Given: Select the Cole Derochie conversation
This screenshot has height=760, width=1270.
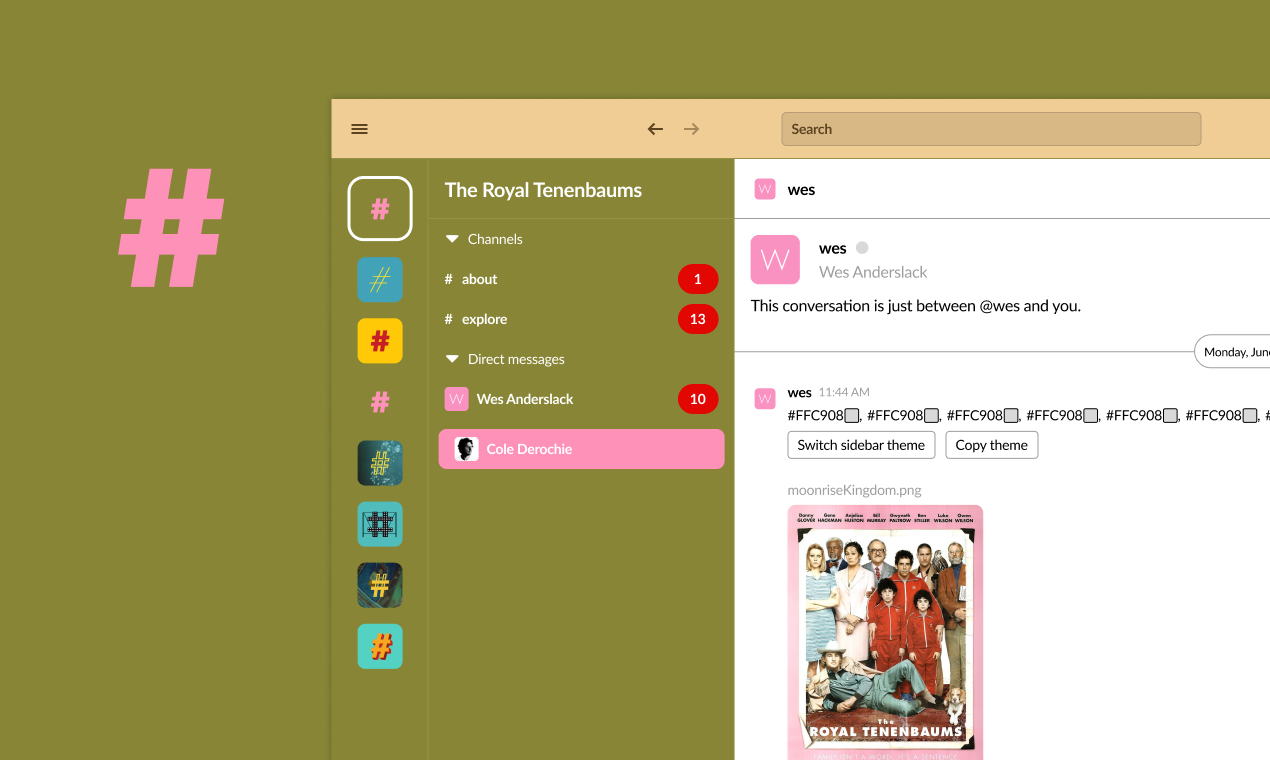Looking at the screenshot, I should [581, 449].
